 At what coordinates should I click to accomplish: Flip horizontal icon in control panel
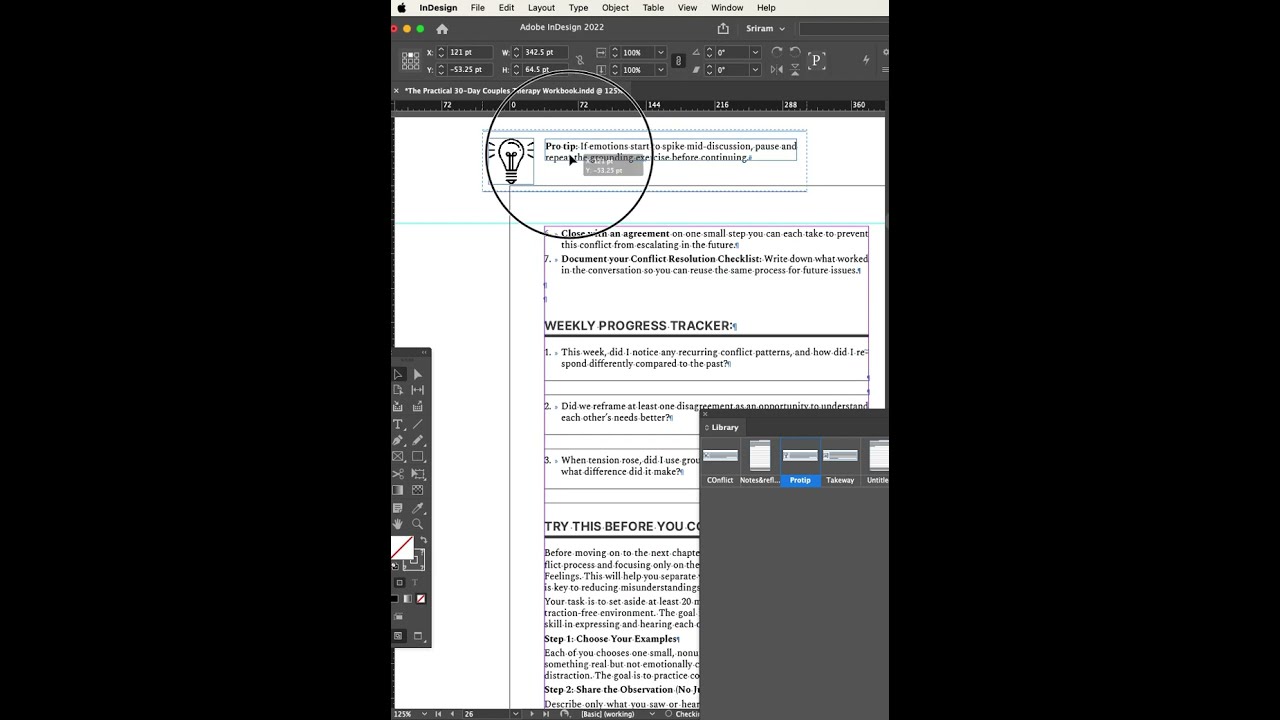tap(777, 70)
